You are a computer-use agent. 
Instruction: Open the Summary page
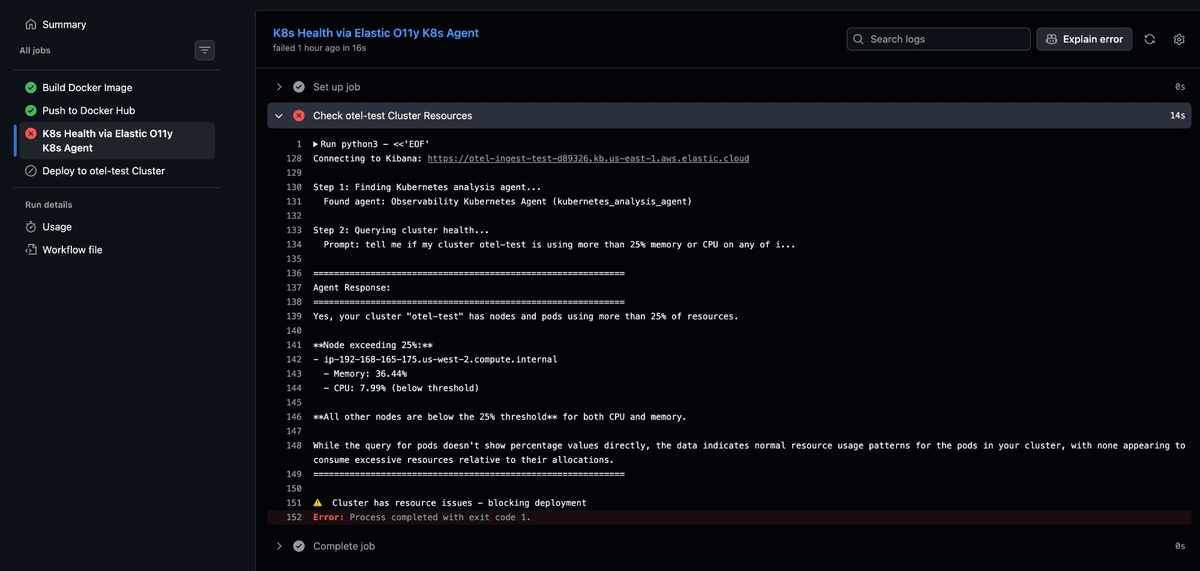point(64,24)
